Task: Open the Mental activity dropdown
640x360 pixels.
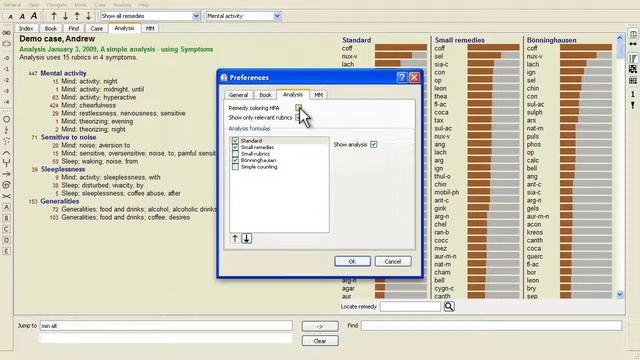Action: pyautogui.click(x=277, y=16)
